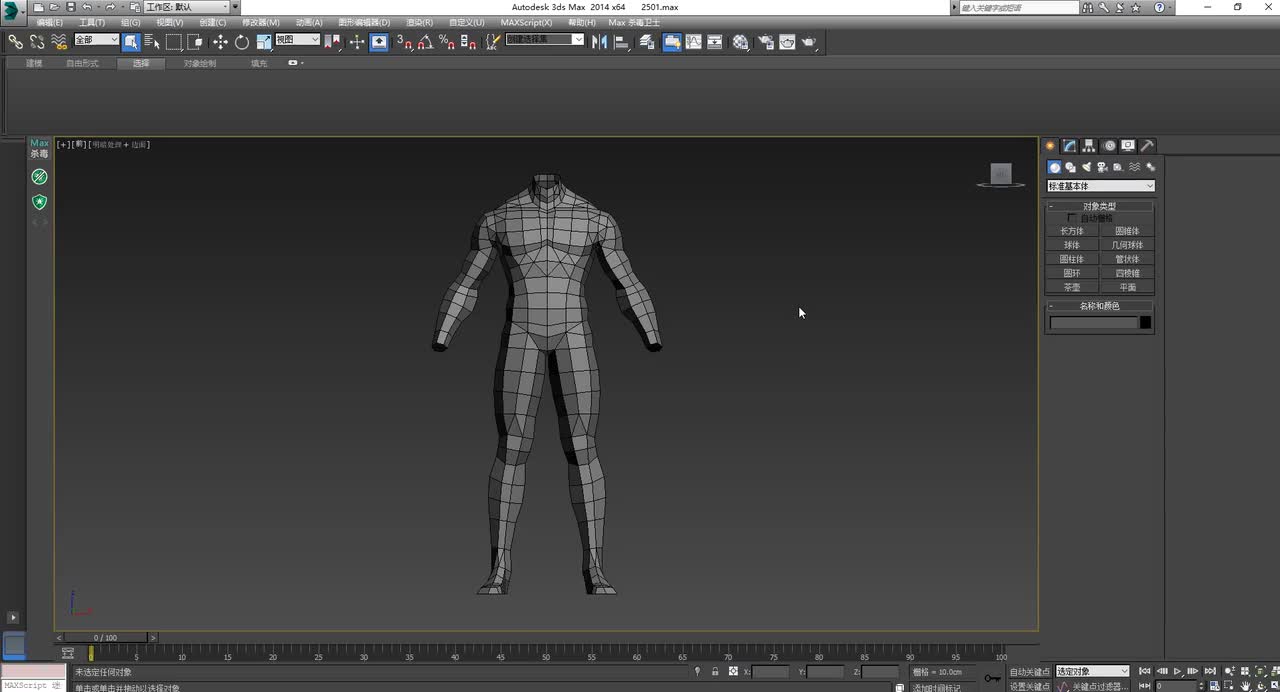Toggle 自动关键点 auto key mode
The width and height of the screenshot is (1280, 692).
click(x=1029, y=672)
